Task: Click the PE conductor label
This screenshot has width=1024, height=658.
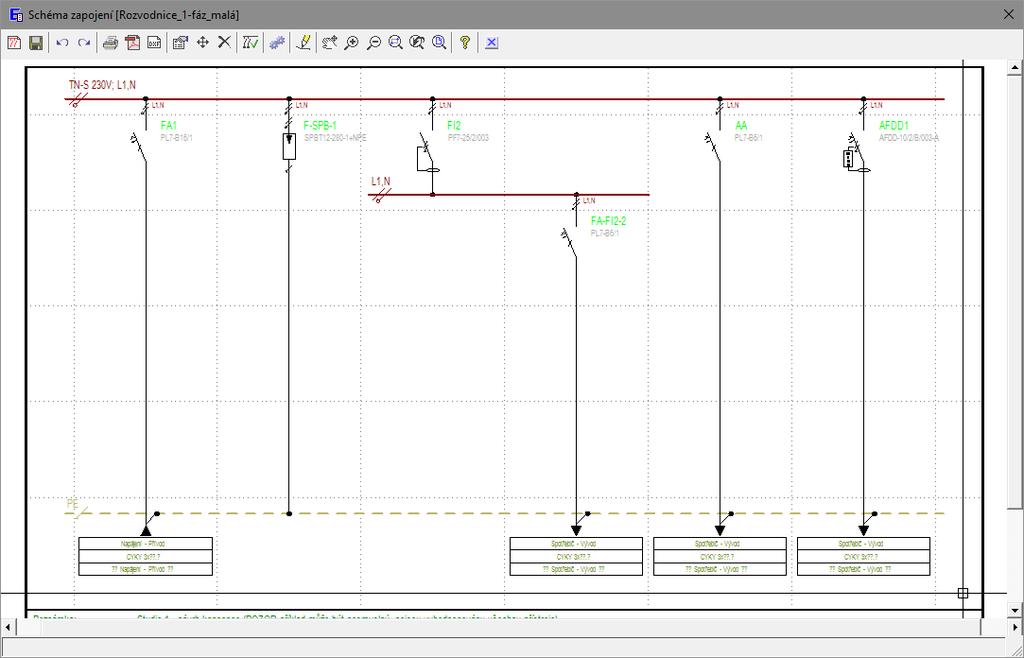Action: (72, 504)
